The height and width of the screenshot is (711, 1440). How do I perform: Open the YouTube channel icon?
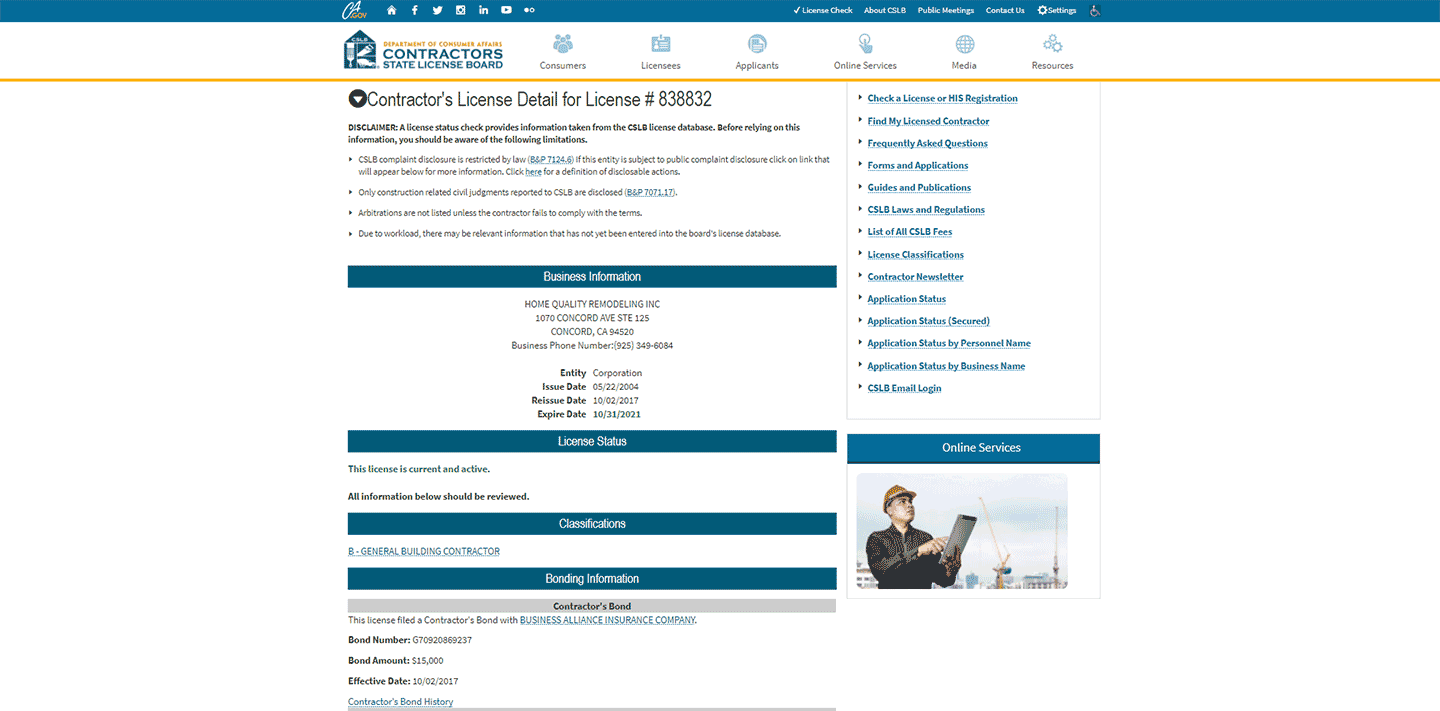[506, 10]
